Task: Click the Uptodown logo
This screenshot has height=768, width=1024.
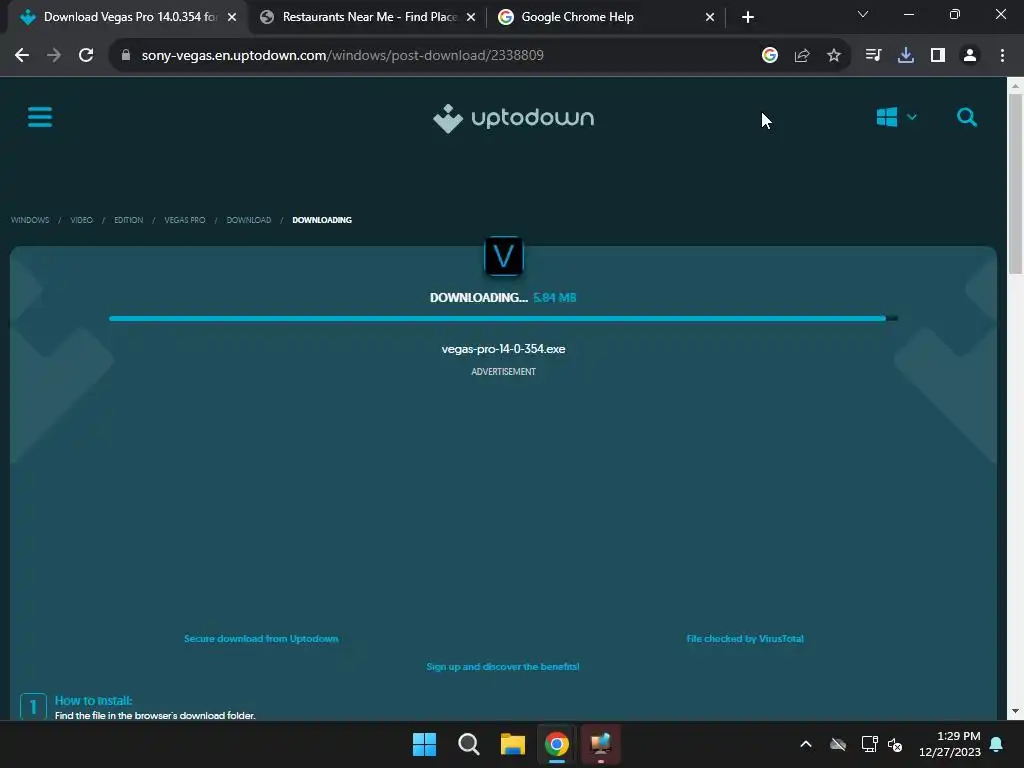Action: tap(513, 118)
